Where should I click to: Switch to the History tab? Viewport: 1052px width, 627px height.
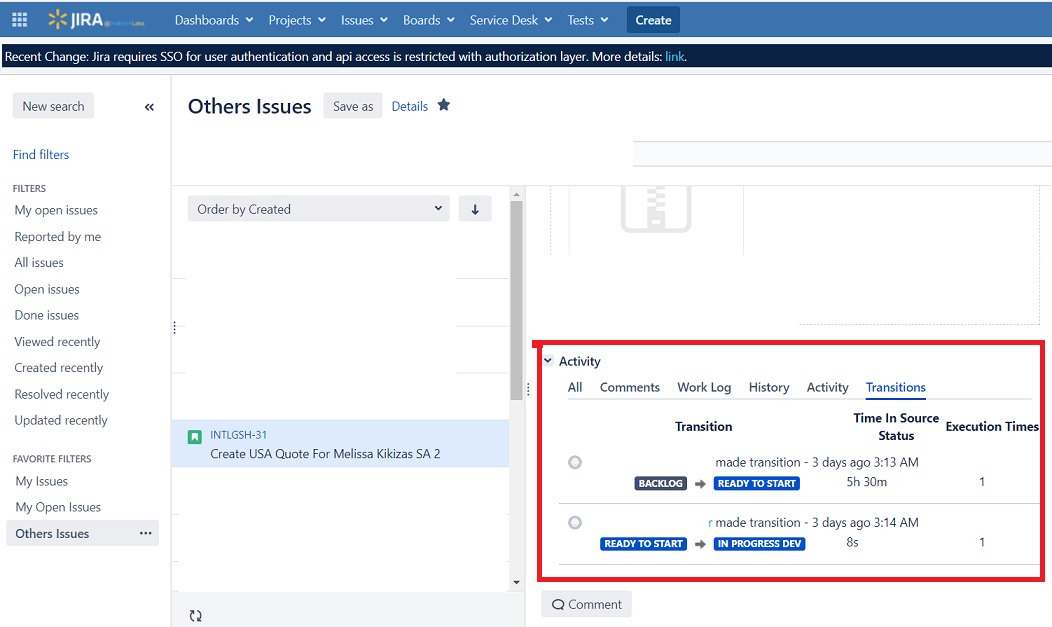coord(769,388)
